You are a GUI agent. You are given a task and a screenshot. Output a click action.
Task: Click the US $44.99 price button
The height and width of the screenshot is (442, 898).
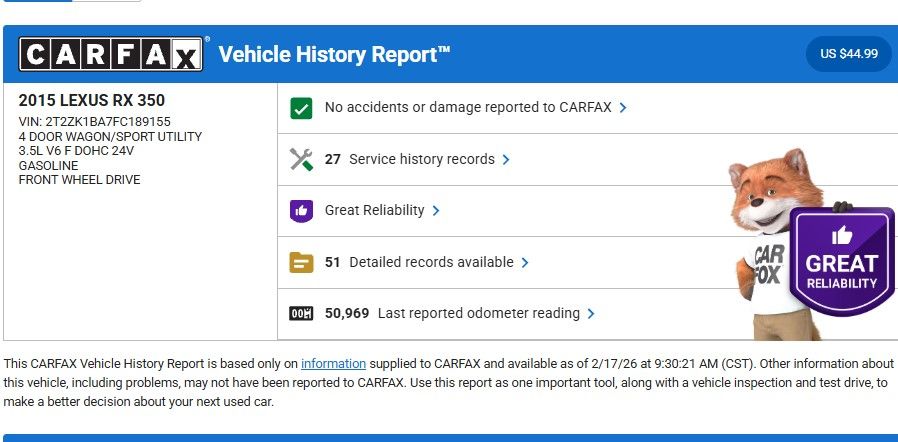pos(848,54)
